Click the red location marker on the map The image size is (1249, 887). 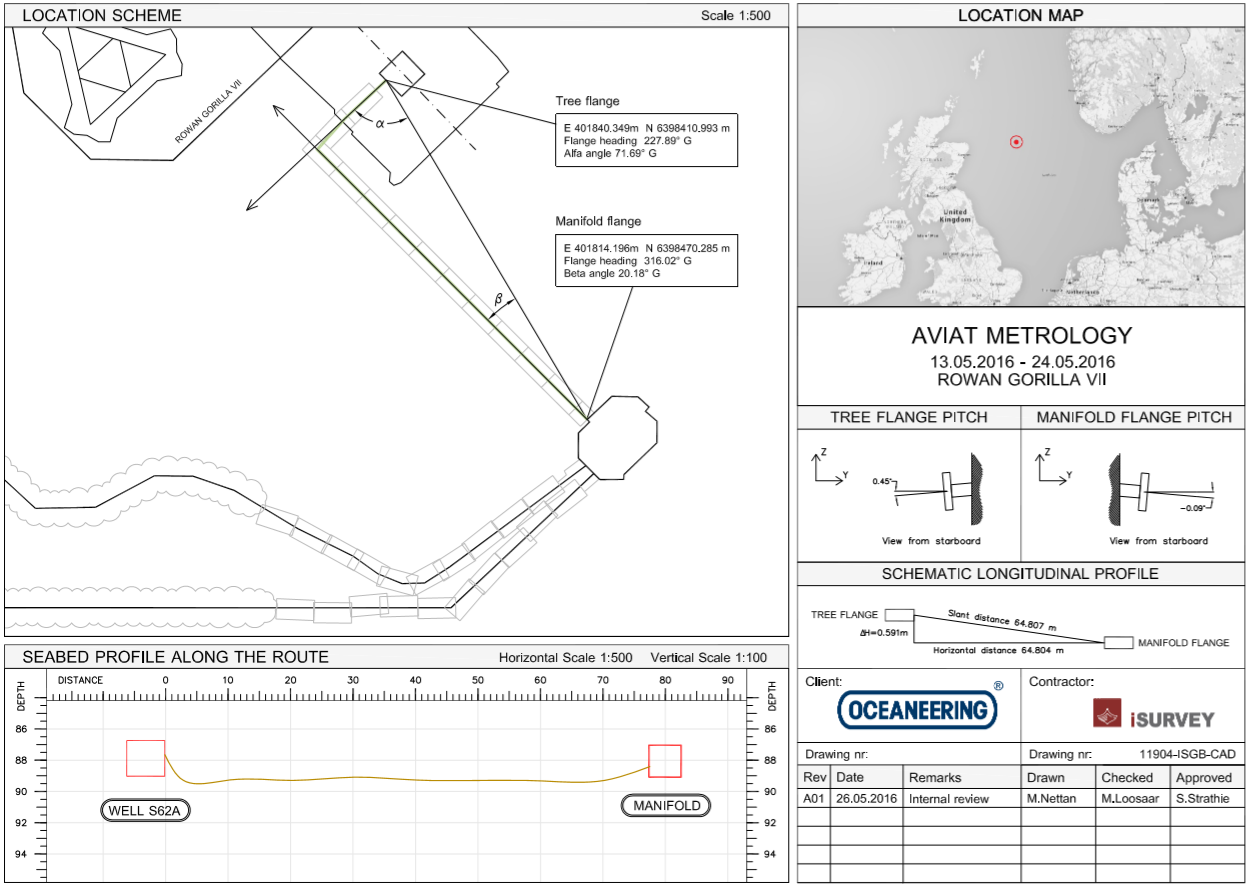click(x=1016, y=142)
